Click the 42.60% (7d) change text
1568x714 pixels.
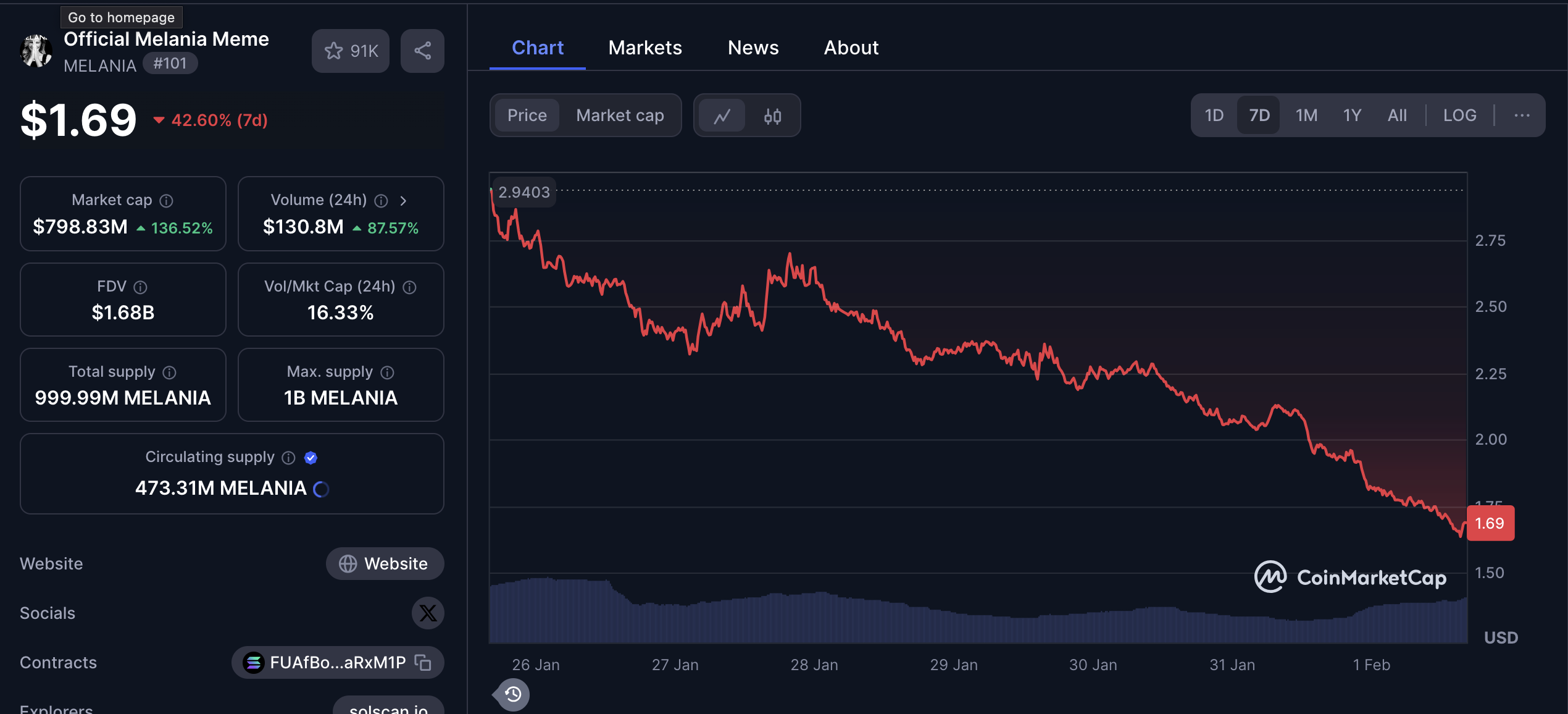pyautogui.click(x=219, y=120)
